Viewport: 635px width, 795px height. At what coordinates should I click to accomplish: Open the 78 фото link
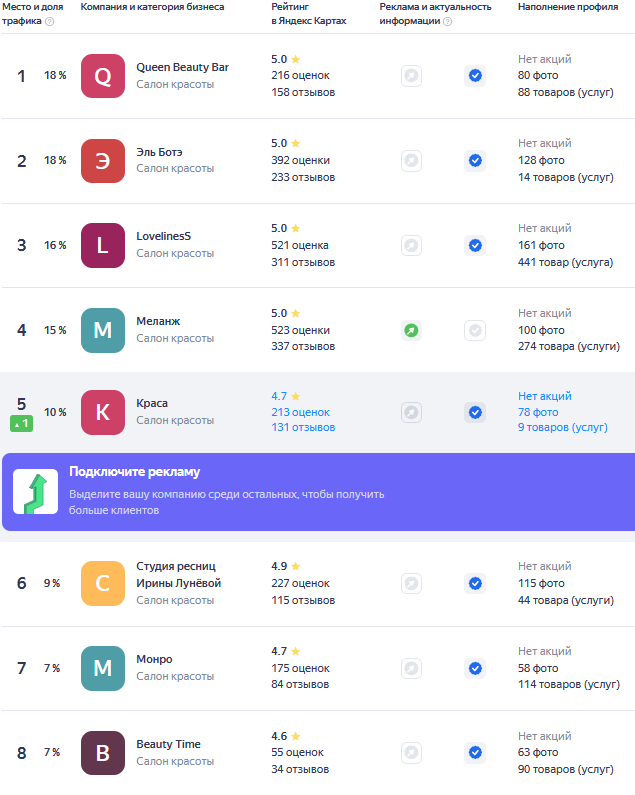538,412
